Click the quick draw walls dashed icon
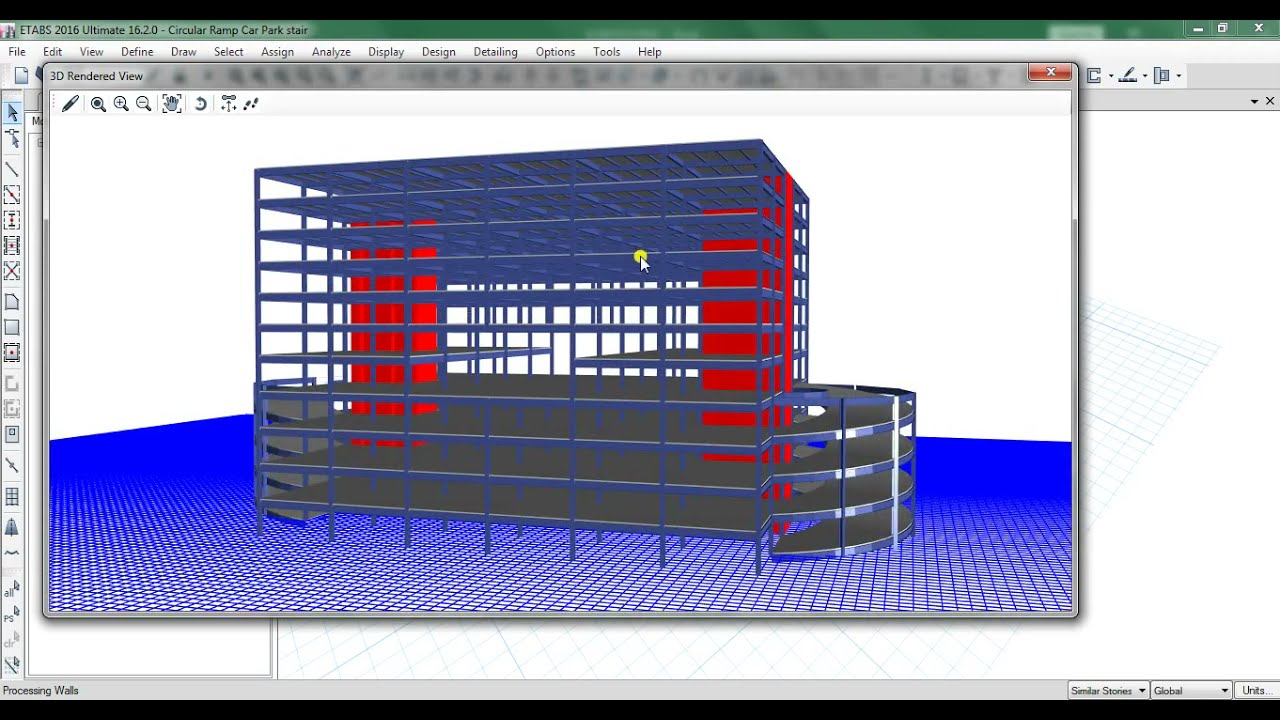This screenshot has width=1280, height=720. point(12,409)
